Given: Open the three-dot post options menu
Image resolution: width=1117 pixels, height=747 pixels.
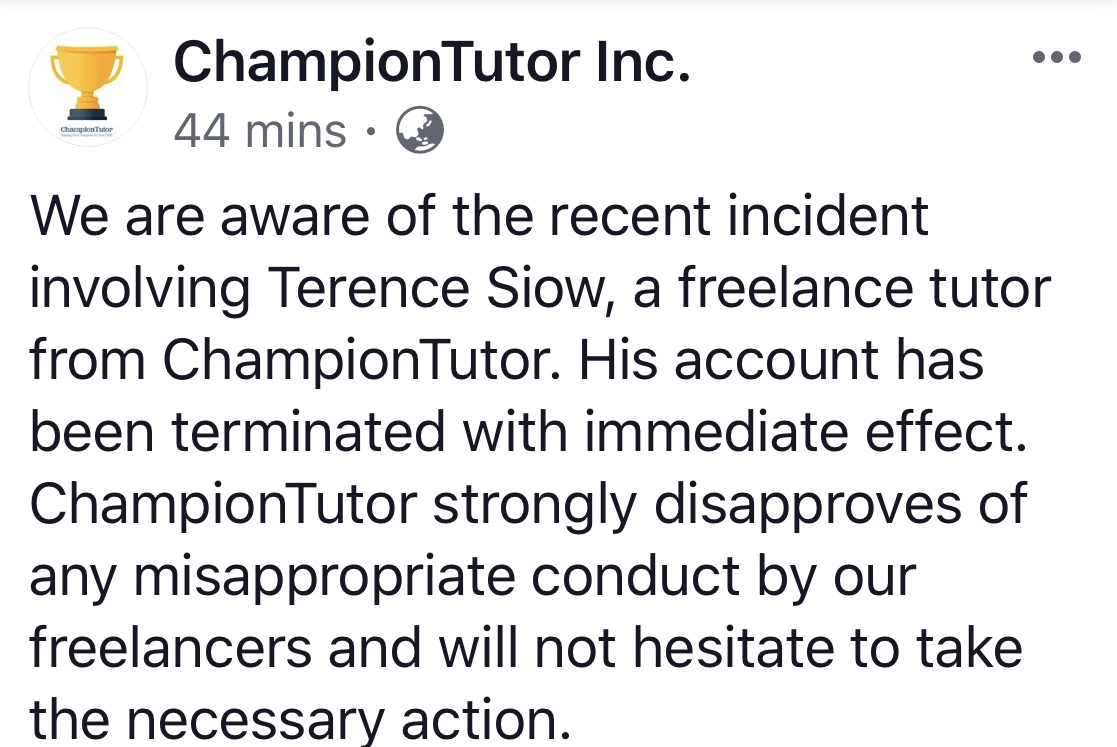Looking at the screenshot, I should tap(1057, 57).
